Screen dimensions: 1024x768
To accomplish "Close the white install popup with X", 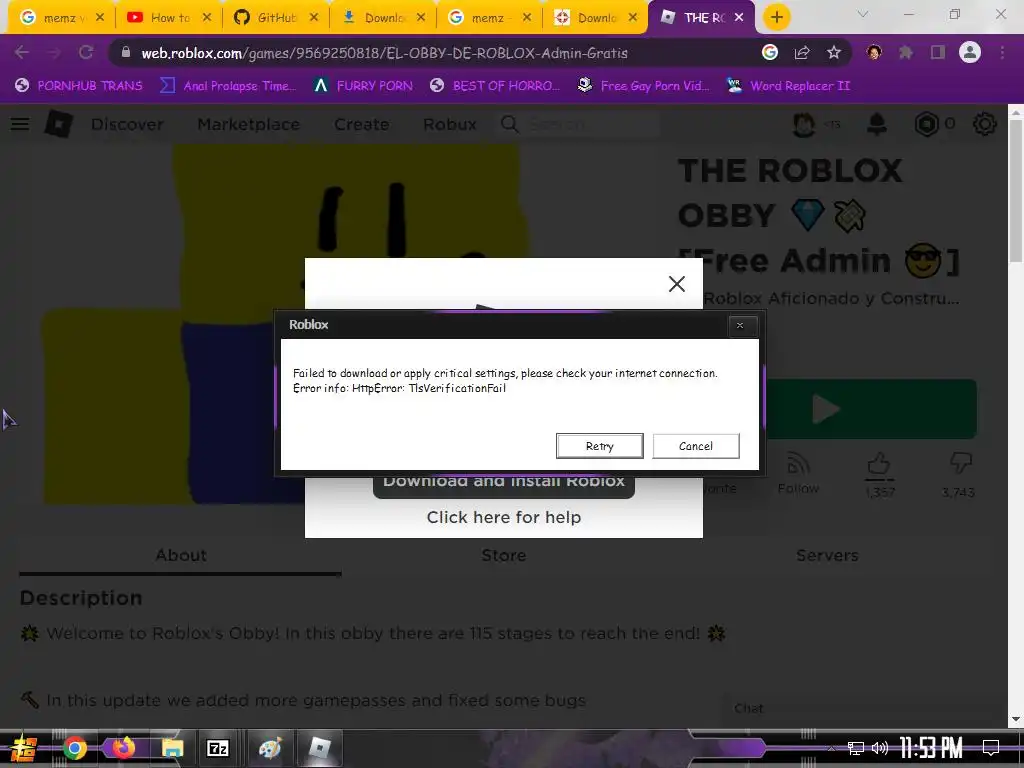I will point(677,283).
